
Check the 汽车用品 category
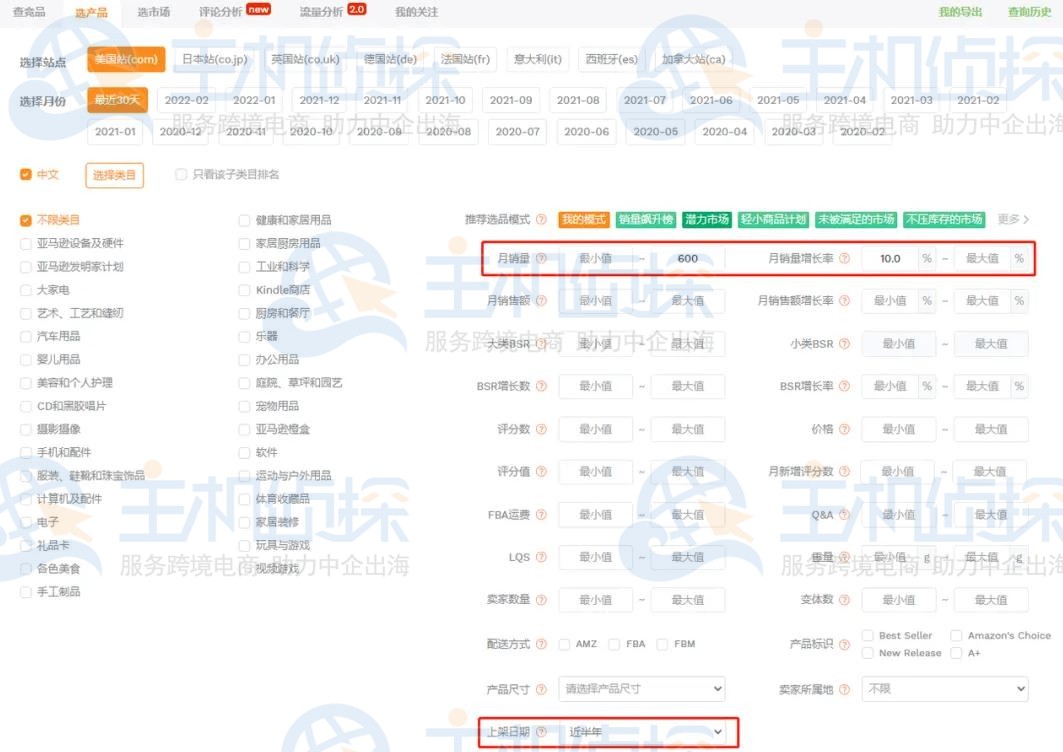(x=26, y=336)
